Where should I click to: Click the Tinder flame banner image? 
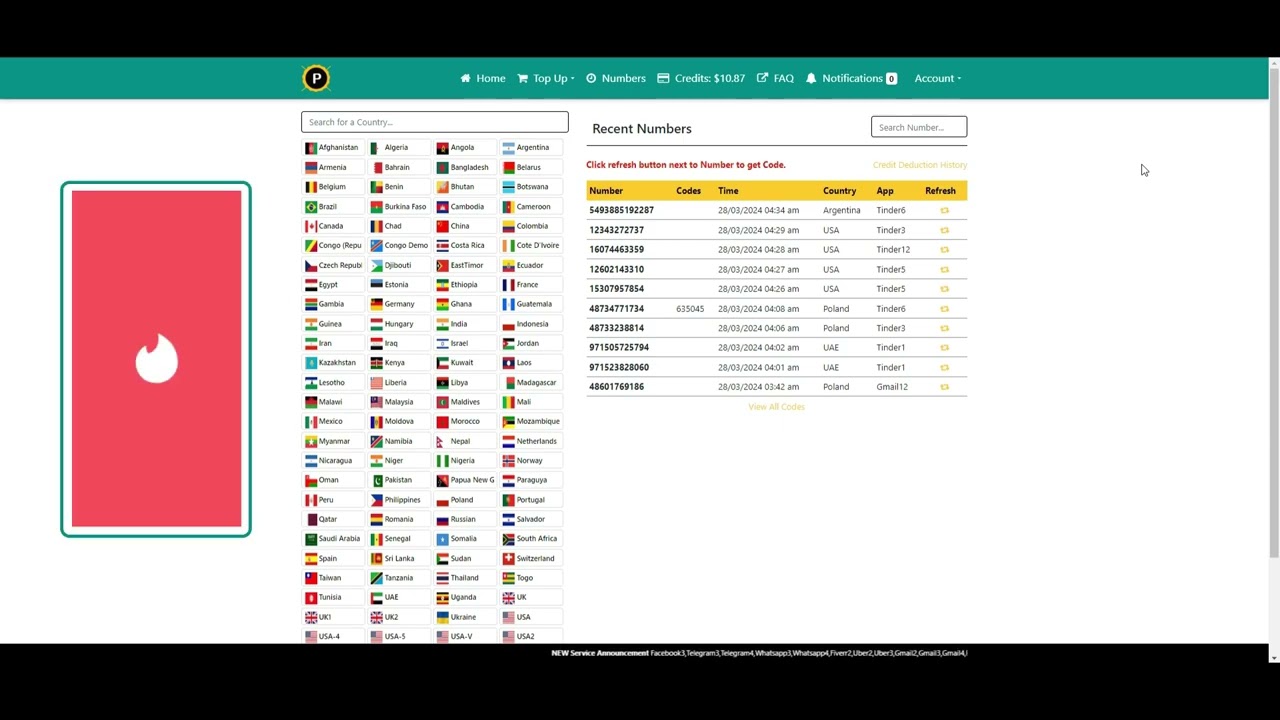coord(156,359)
